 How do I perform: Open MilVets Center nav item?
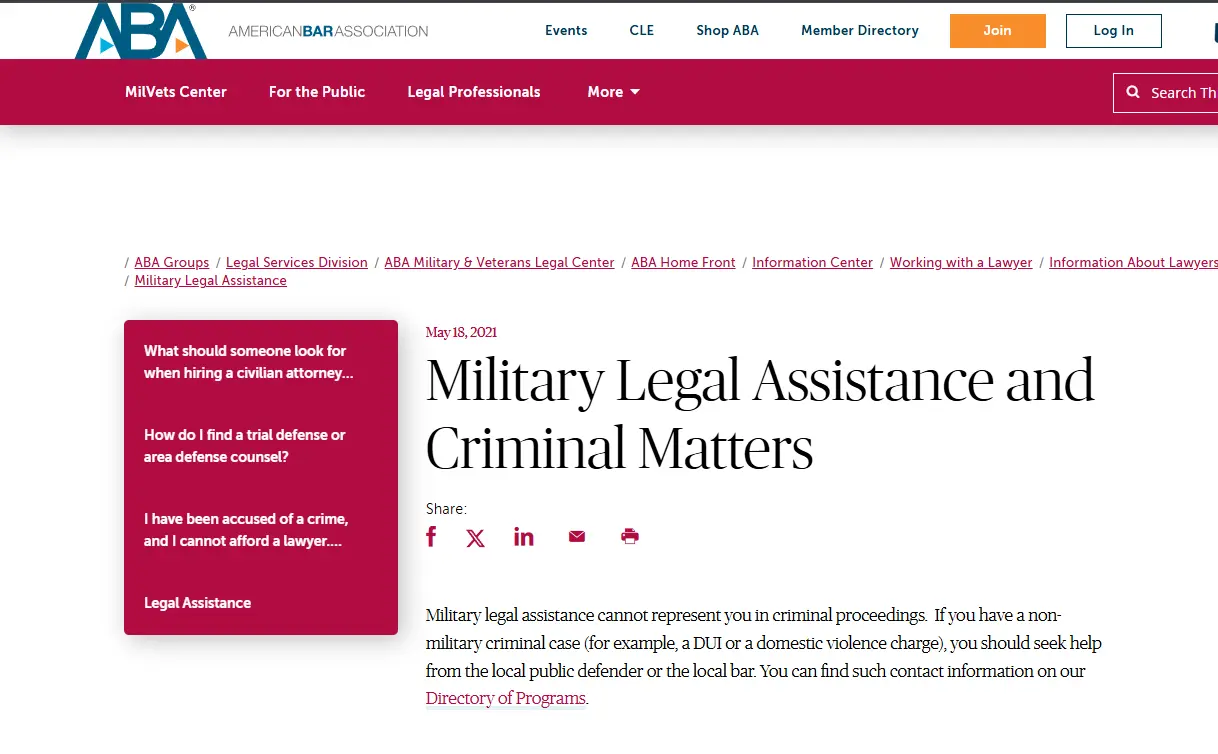point(176,92)
